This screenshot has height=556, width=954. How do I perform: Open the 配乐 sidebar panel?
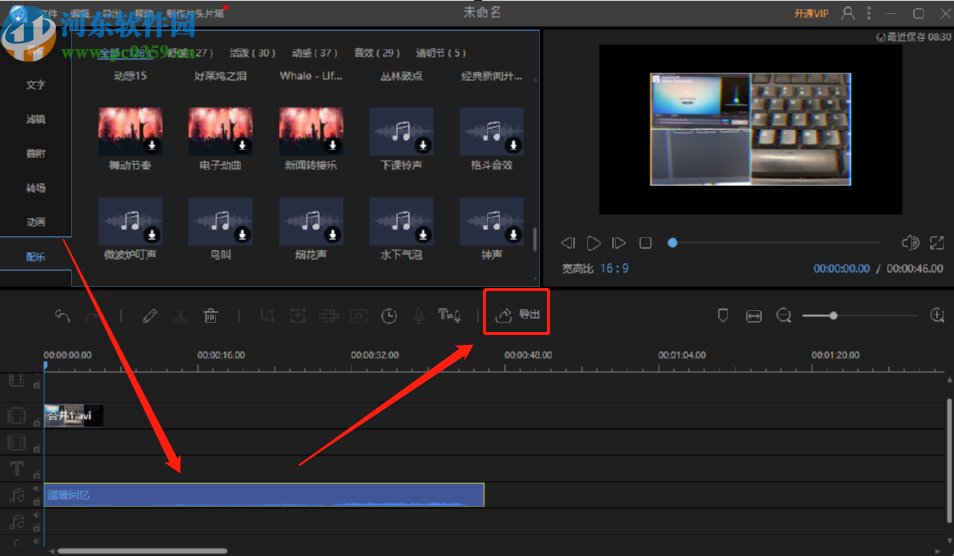click(35, 257)
